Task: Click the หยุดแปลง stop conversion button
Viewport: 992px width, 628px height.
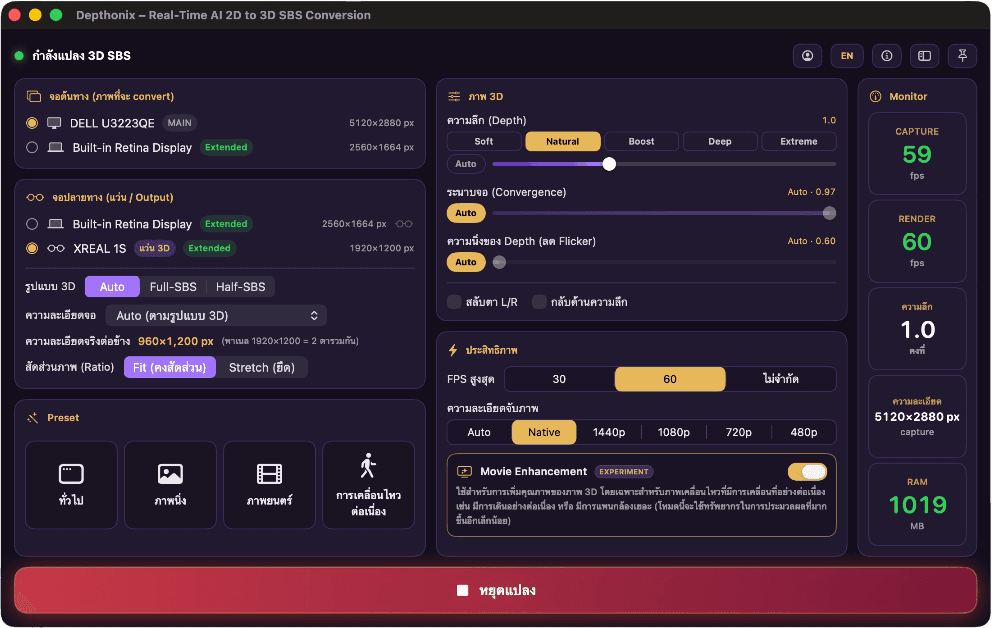Action: 496,590
